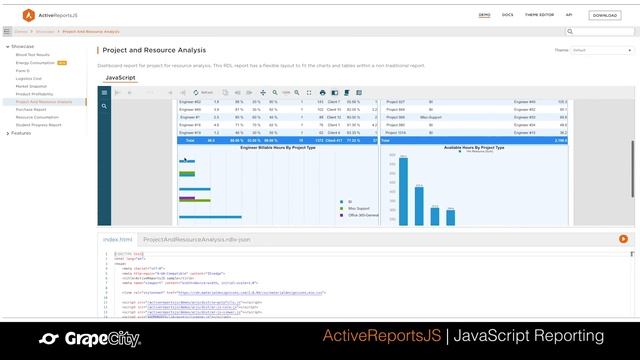Click the Misc Support green legend swatch
The height and width of the screenshot is (360, 640).
342,209
